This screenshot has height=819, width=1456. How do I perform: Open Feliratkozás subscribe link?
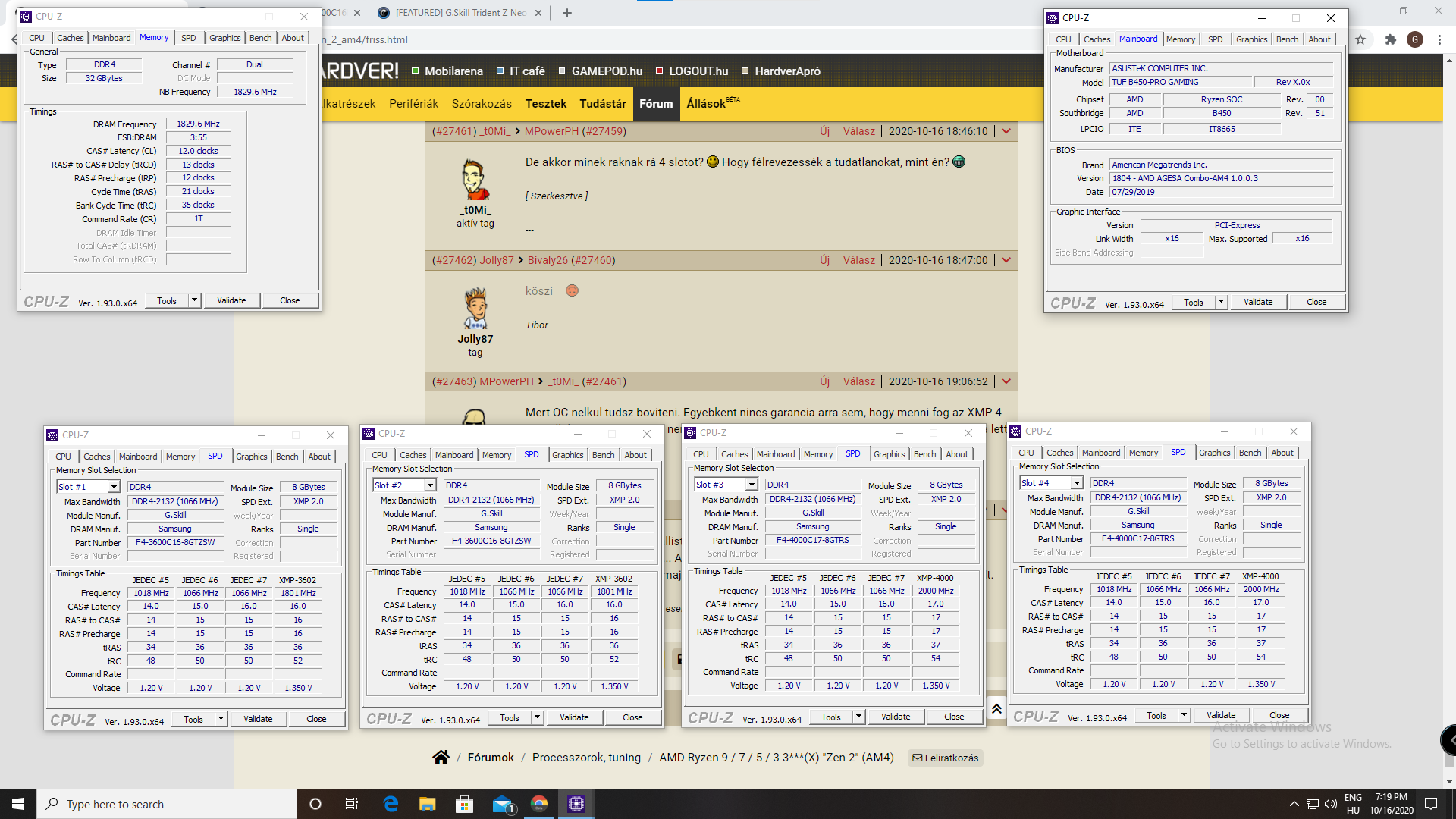coord(945,758)
